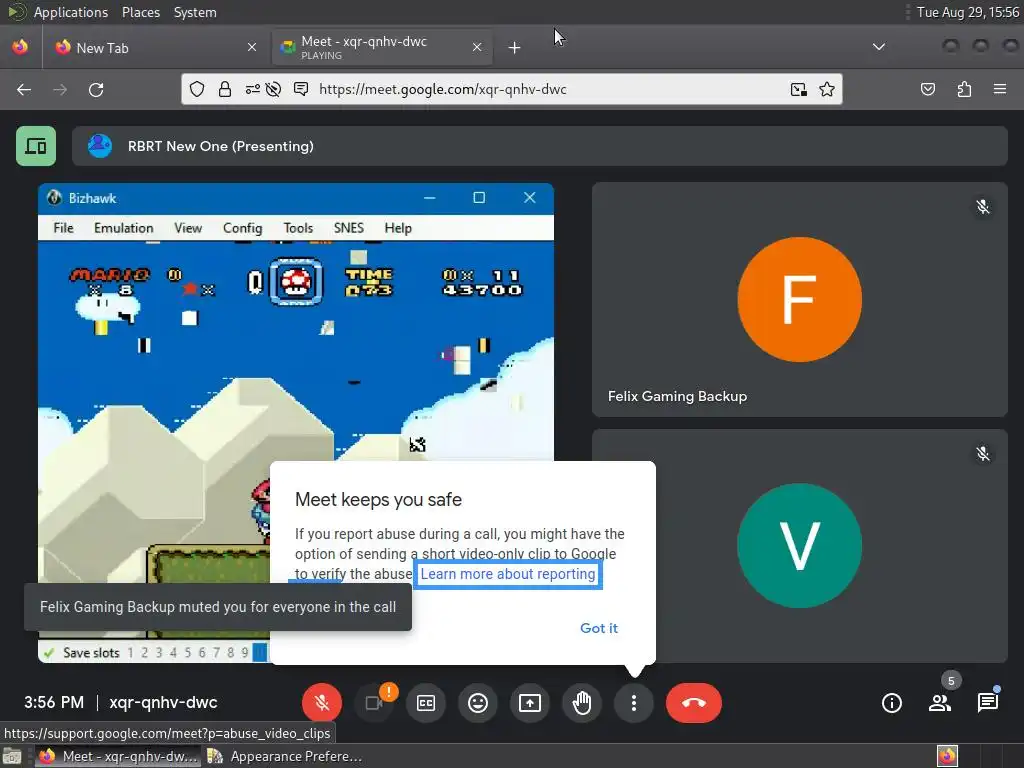Open the Firefox hamburger application menu

coord(1000,89)
